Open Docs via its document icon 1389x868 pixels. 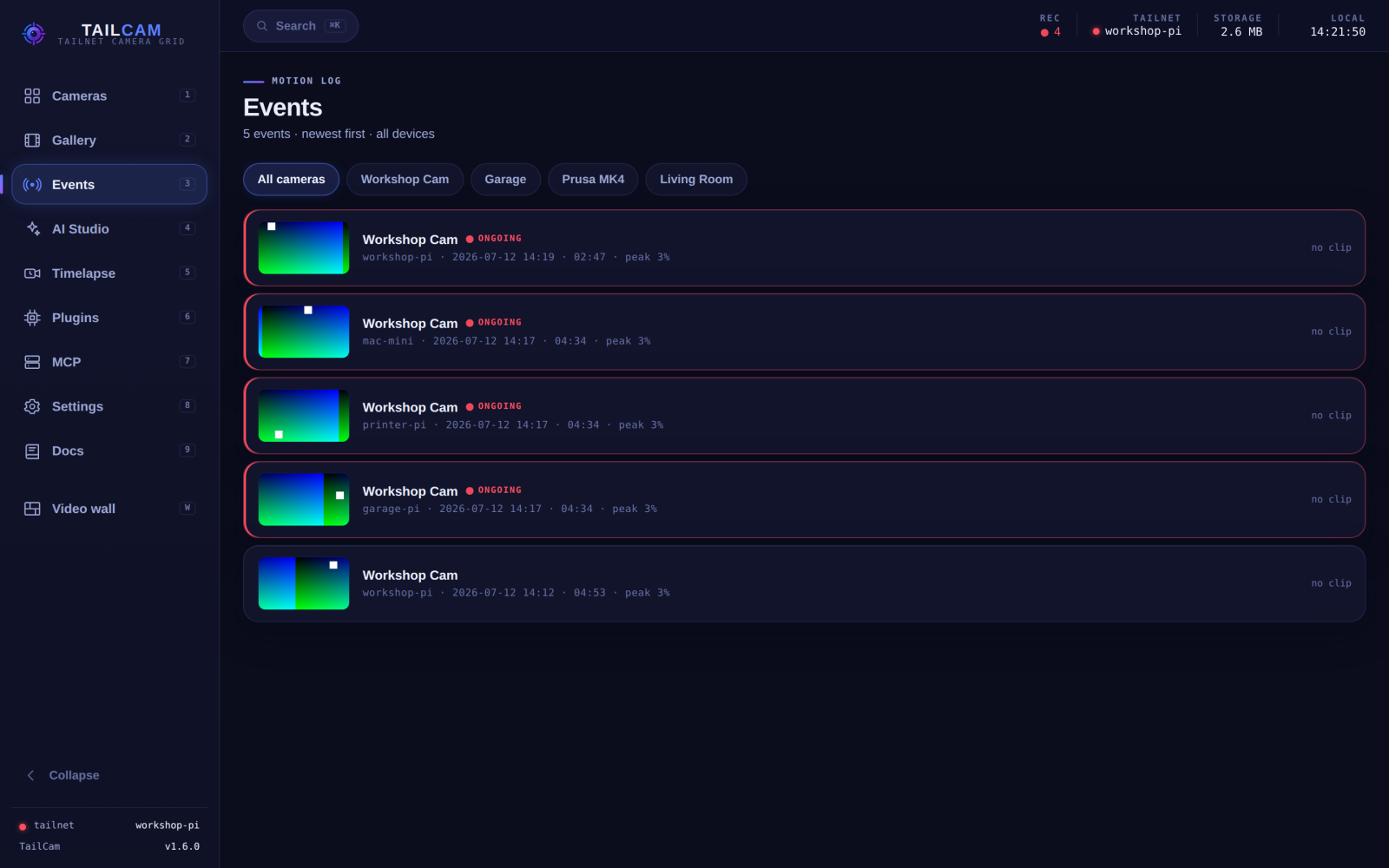[32, 450]
